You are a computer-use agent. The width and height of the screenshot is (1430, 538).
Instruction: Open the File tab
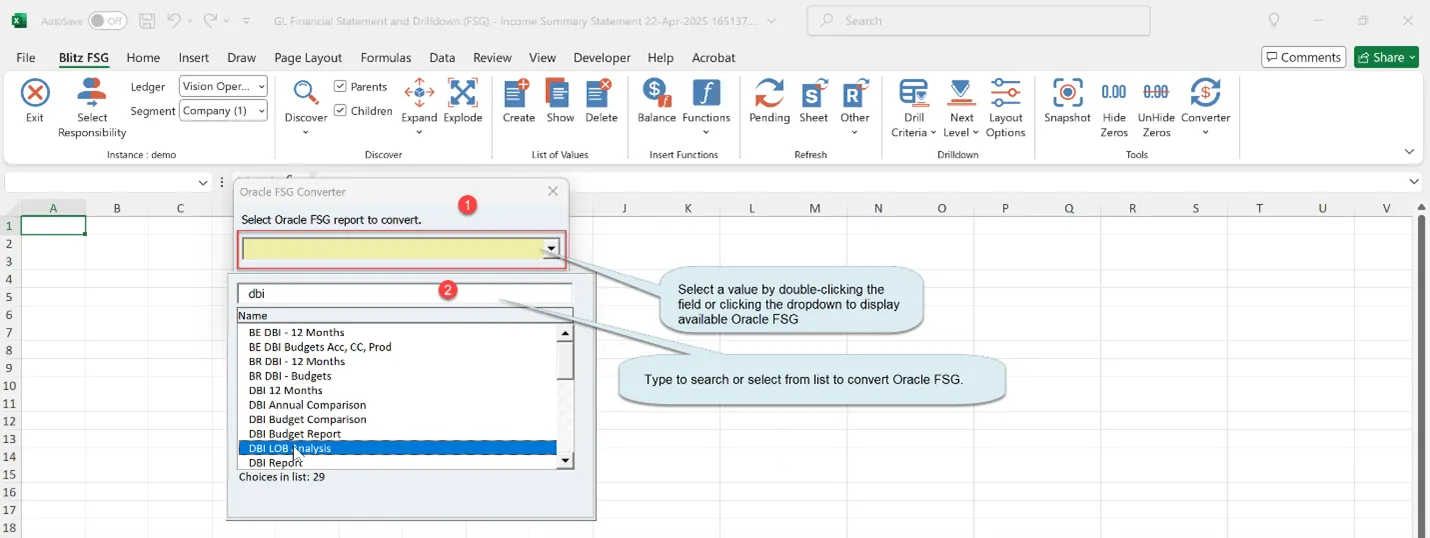pyautogui.click(x=26, y=58)
